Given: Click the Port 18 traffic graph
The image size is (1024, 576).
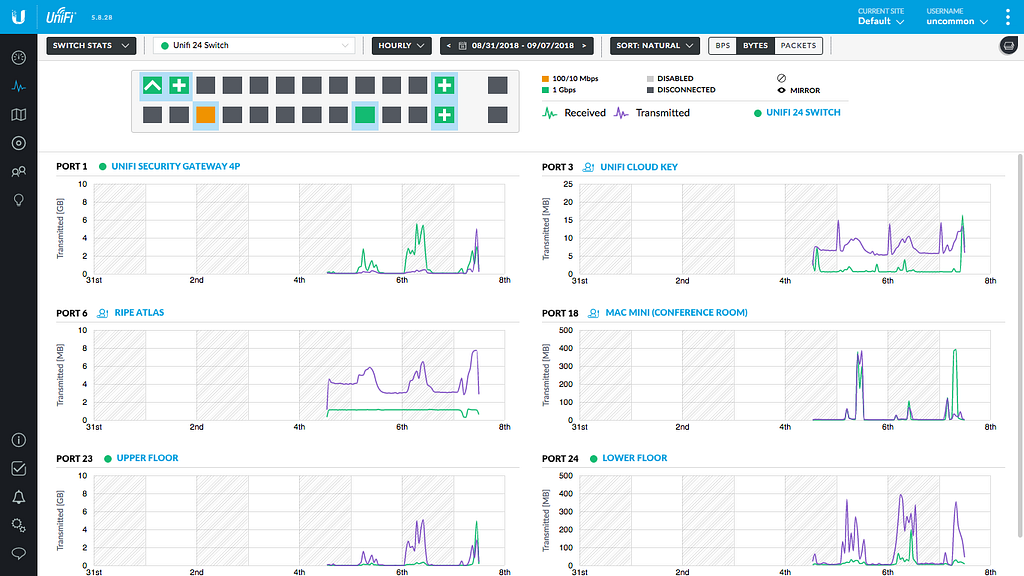Looking at the screenshot, I should (784, 375).
